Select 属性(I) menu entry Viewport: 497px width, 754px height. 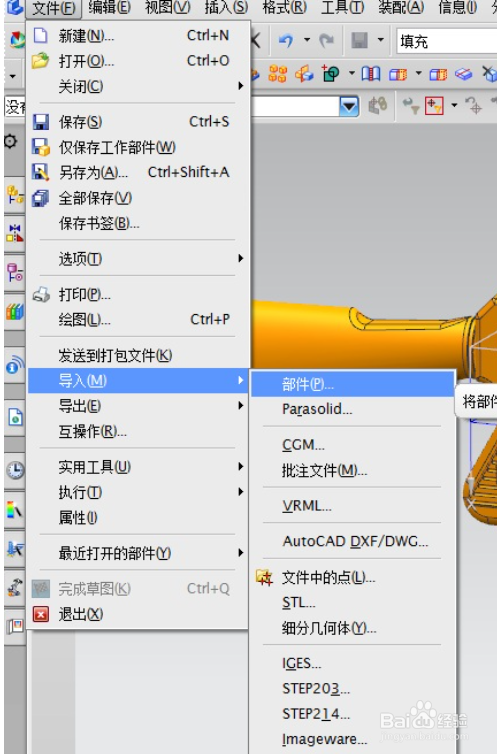point(138,518)
